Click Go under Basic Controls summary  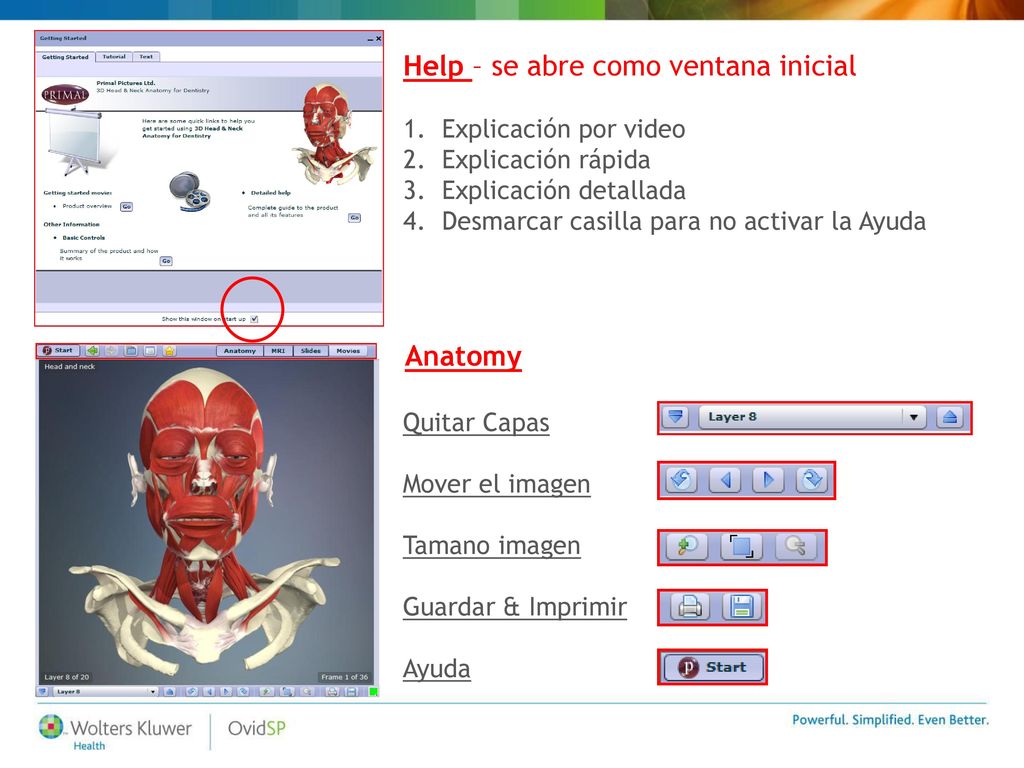[x=167, y=261]
